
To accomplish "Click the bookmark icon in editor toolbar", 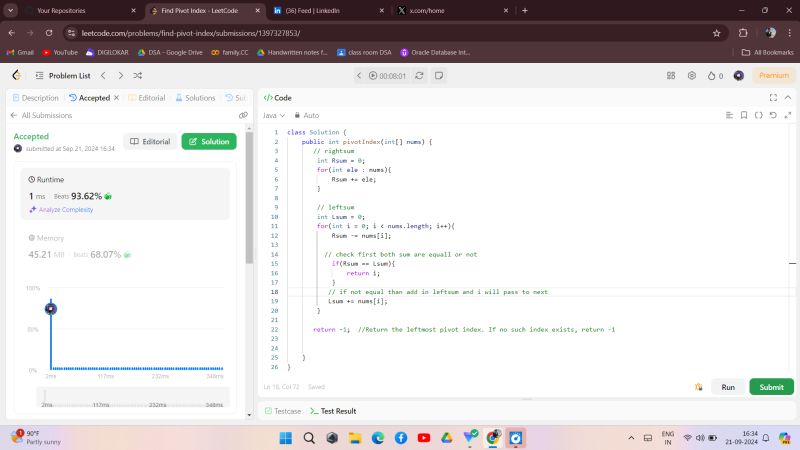I will pos(744,115).
